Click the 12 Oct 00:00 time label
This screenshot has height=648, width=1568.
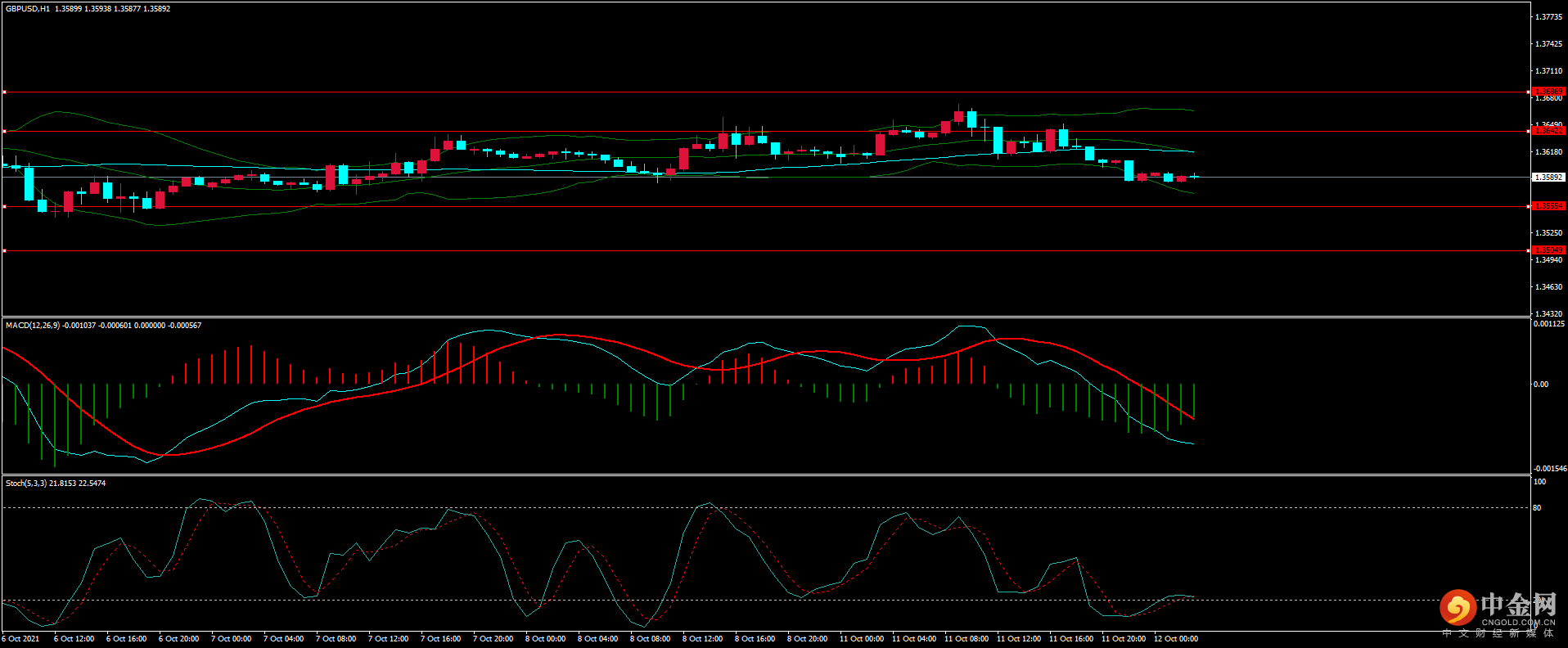click(x=1175, y=639)
